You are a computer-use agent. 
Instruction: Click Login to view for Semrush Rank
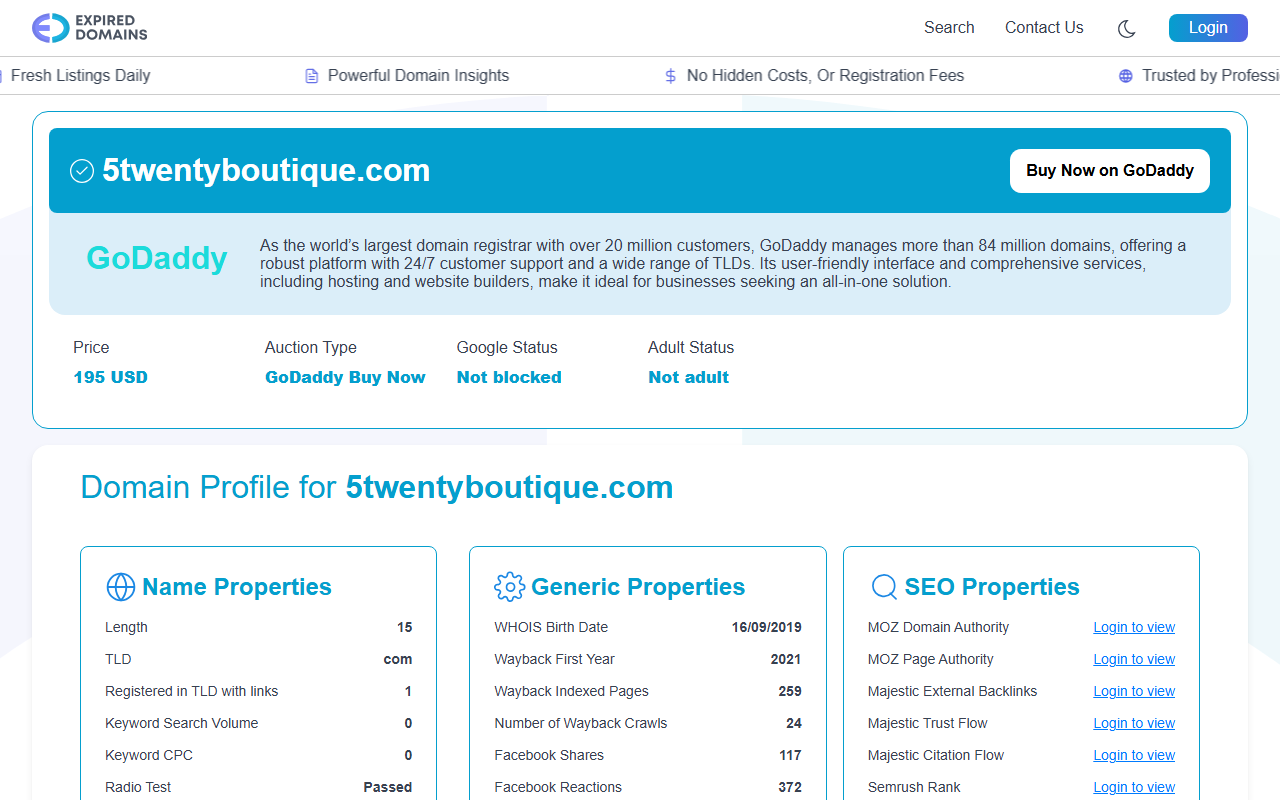click(x=1134, y=788)
